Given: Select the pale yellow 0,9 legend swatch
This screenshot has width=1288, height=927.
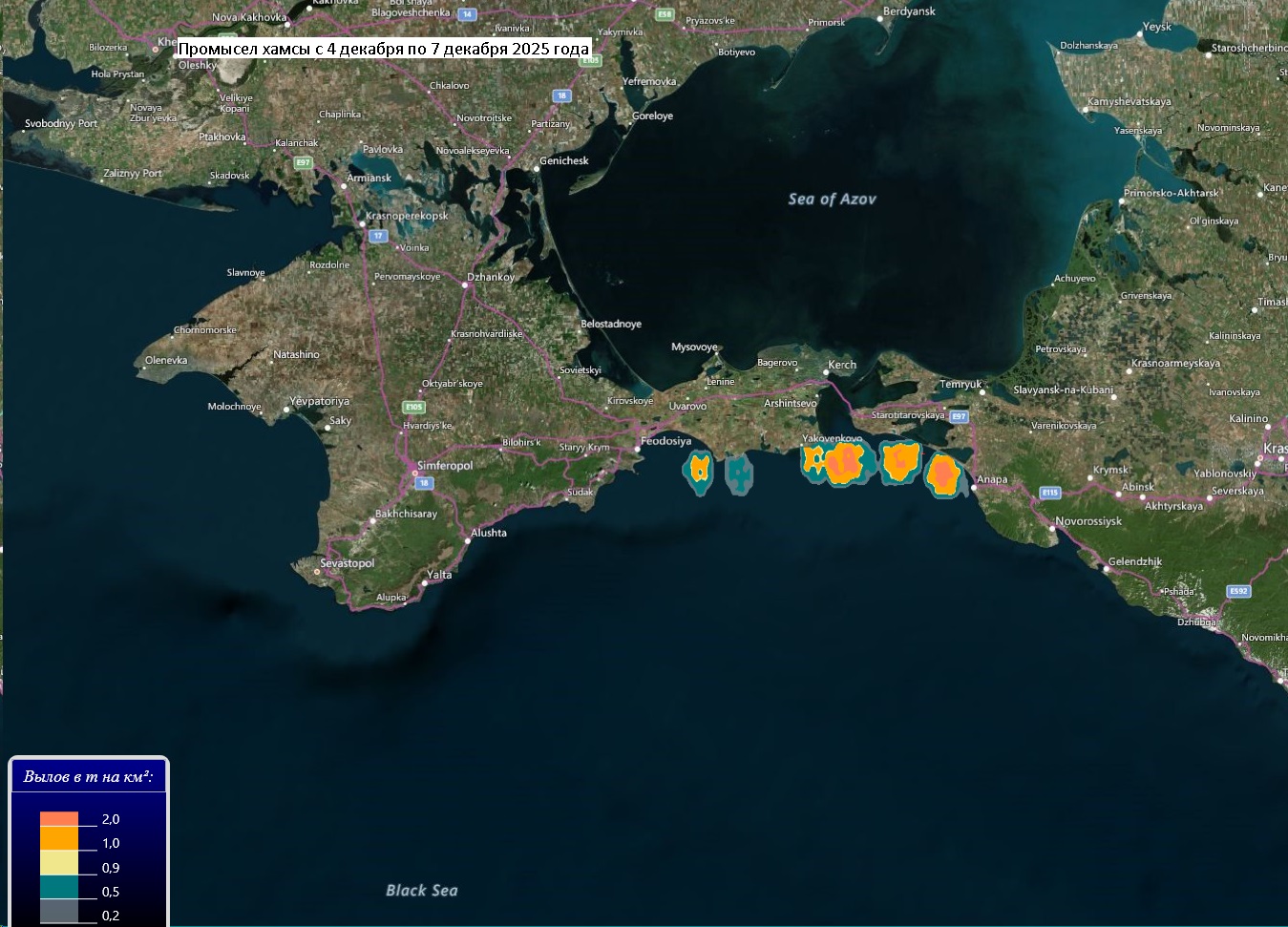Looking at the screenshot, I should pos(59,863).
